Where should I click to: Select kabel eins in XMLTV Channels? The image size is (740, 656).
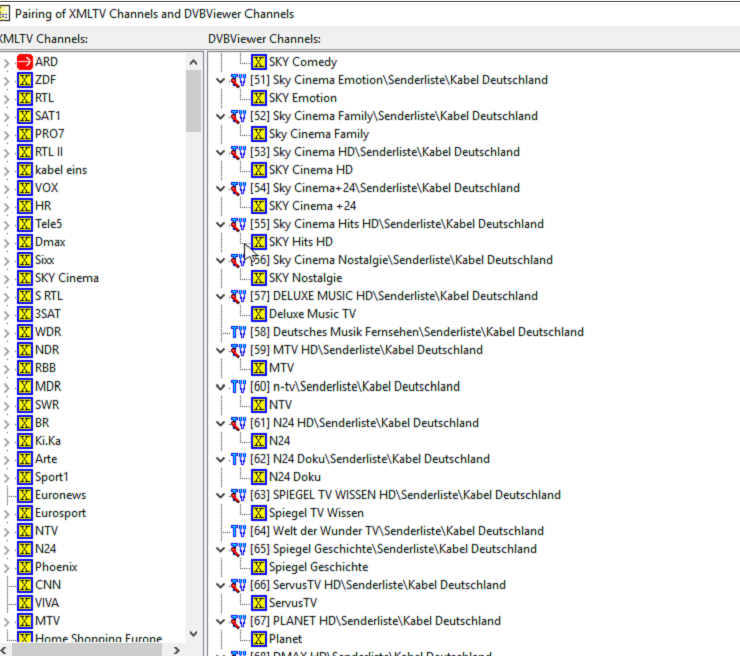tap(61, 170)
